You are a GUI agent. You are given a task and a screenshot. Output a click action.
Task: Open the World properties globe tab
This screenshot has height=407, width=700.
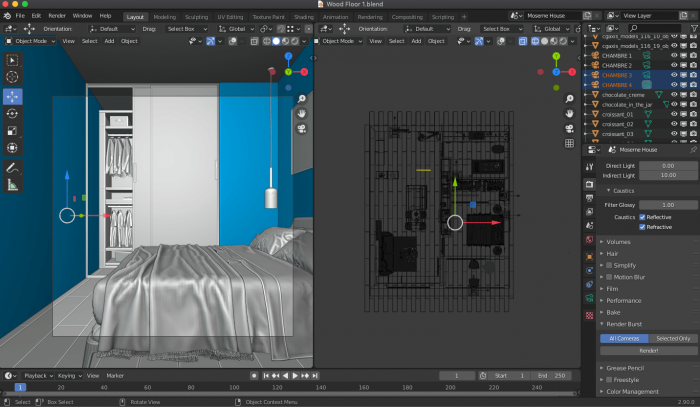(x=589, y=240)
